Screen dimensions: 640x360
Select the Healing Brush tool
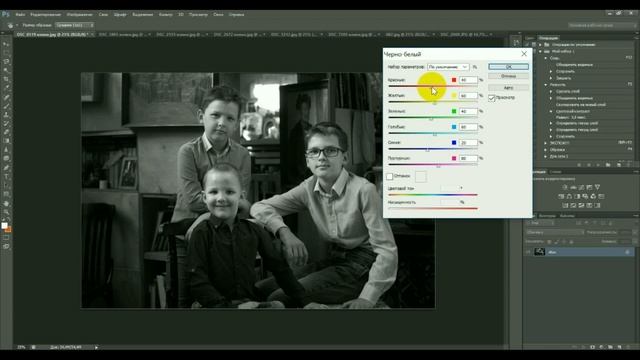(x=6, y=97)
